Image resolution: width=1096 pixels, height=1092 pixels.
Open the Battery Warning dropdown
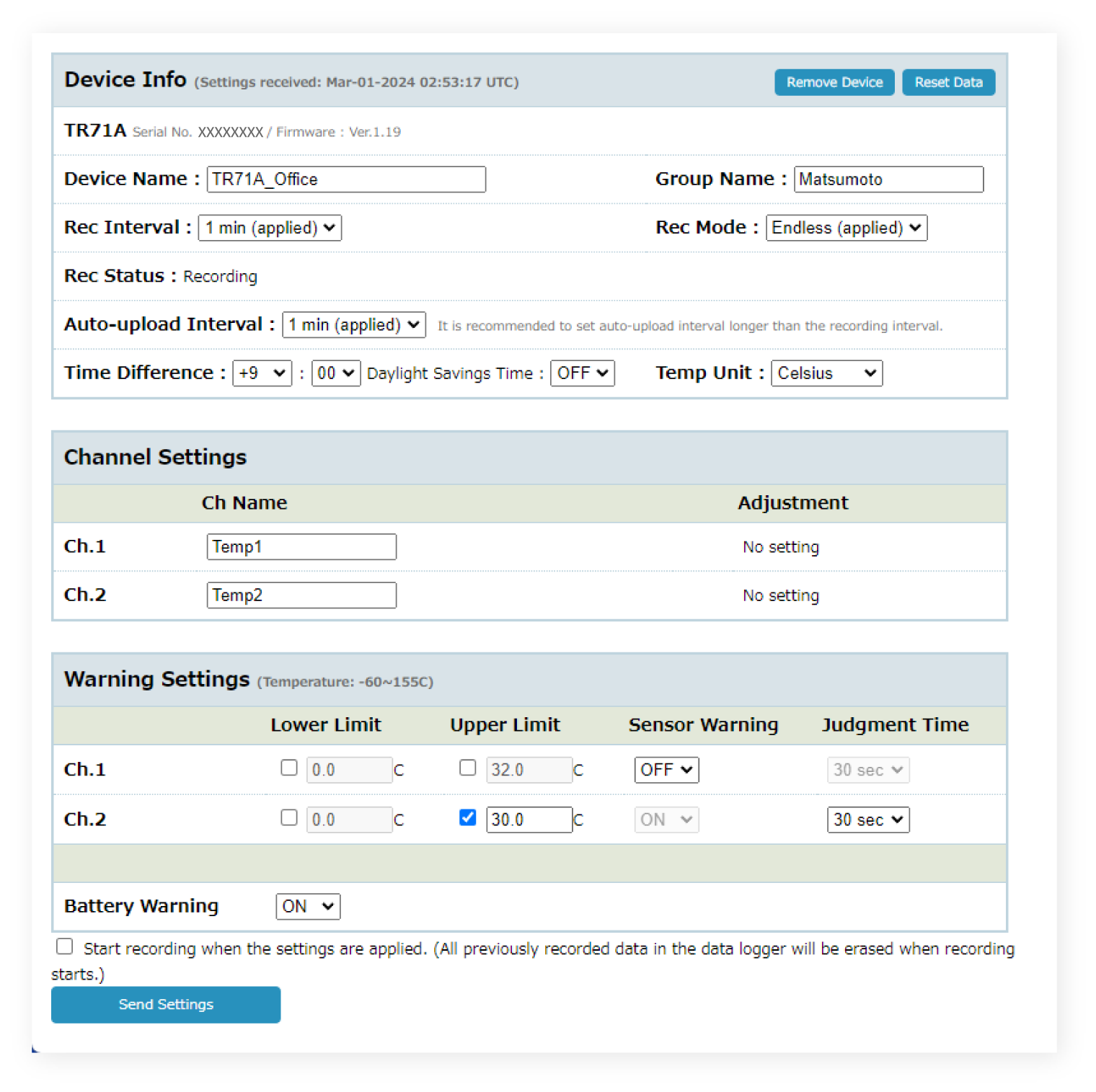coord(308,907)
